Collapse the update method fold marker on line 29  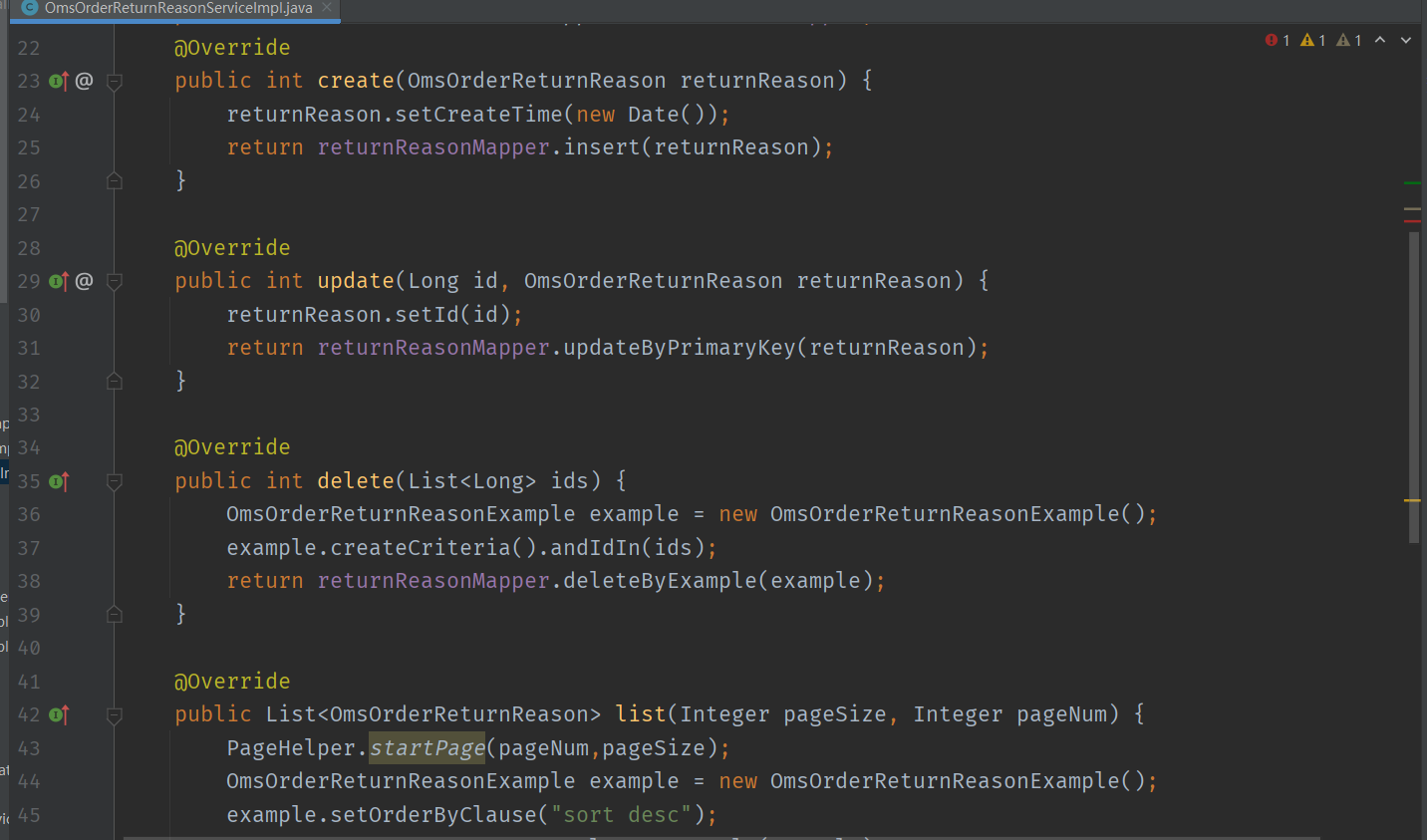coord(115,282)
